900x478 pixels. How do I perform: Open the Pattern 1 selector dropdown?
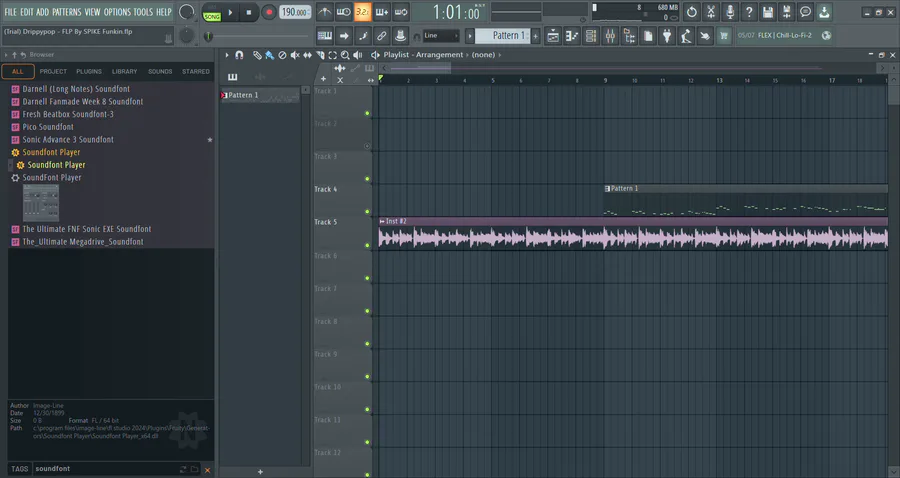tap(505, 36)
